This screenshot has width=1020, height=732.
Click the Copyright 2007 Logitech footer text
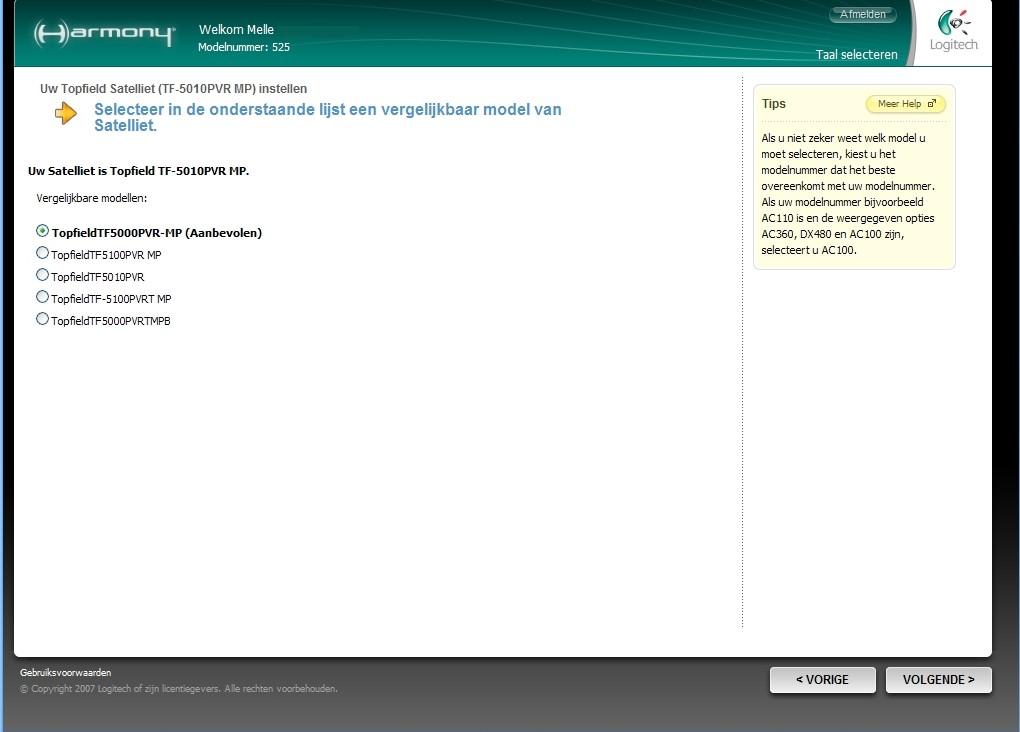(x=179, y=688)
